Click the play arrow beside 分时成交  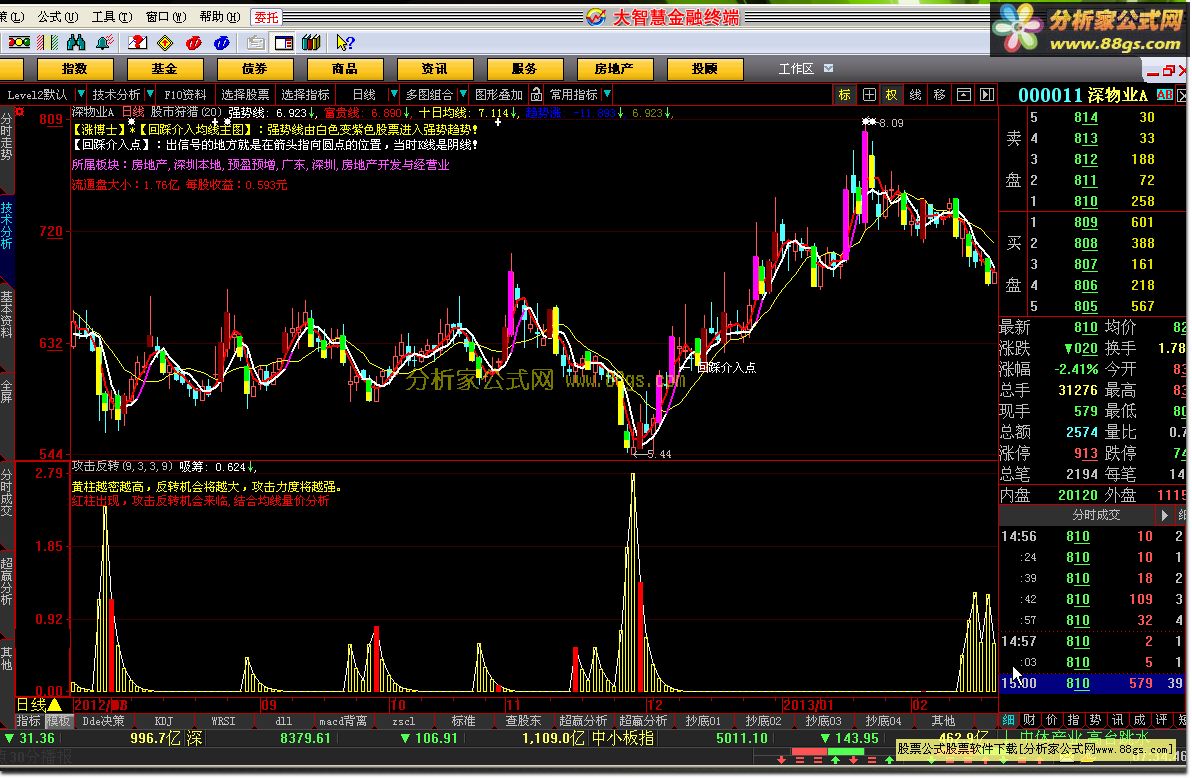coord(1164,515)
